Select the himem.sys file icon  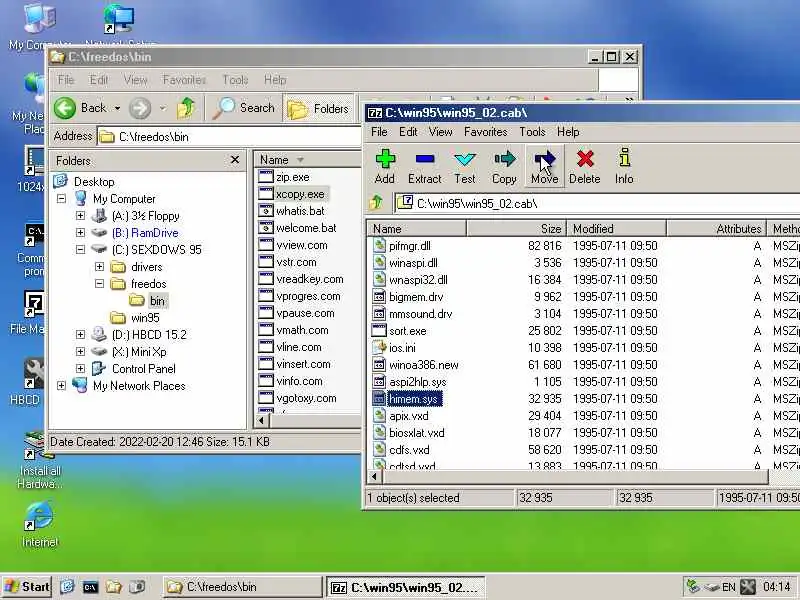[x=379, y=398]
